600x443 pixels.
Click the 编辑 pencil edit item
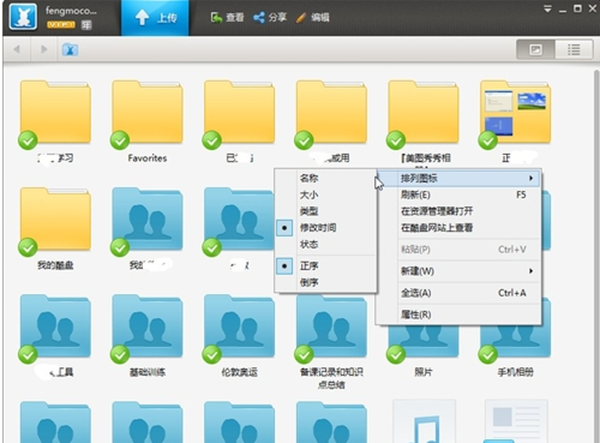[x=313, y=18]
